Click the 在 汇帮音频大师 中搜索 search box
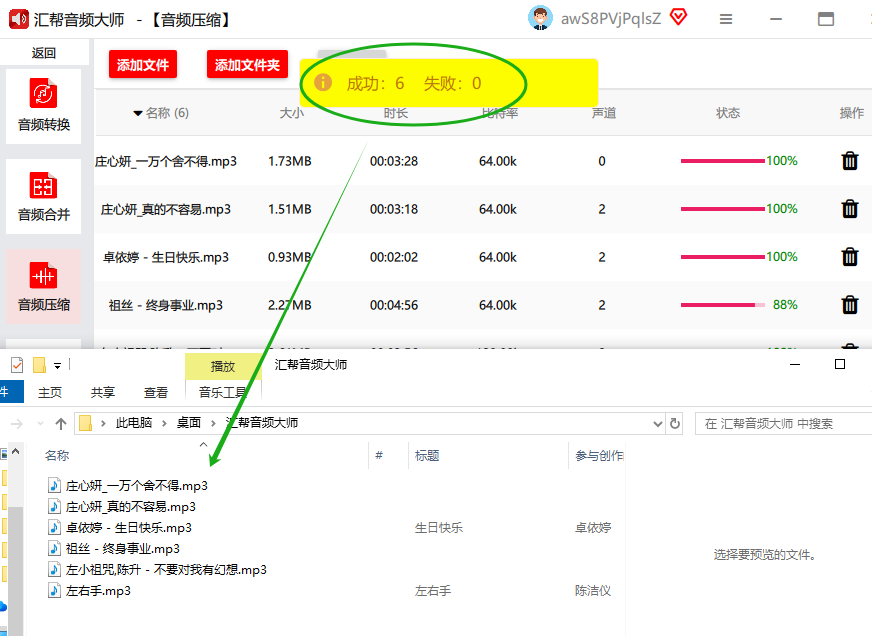 (780, 423)
